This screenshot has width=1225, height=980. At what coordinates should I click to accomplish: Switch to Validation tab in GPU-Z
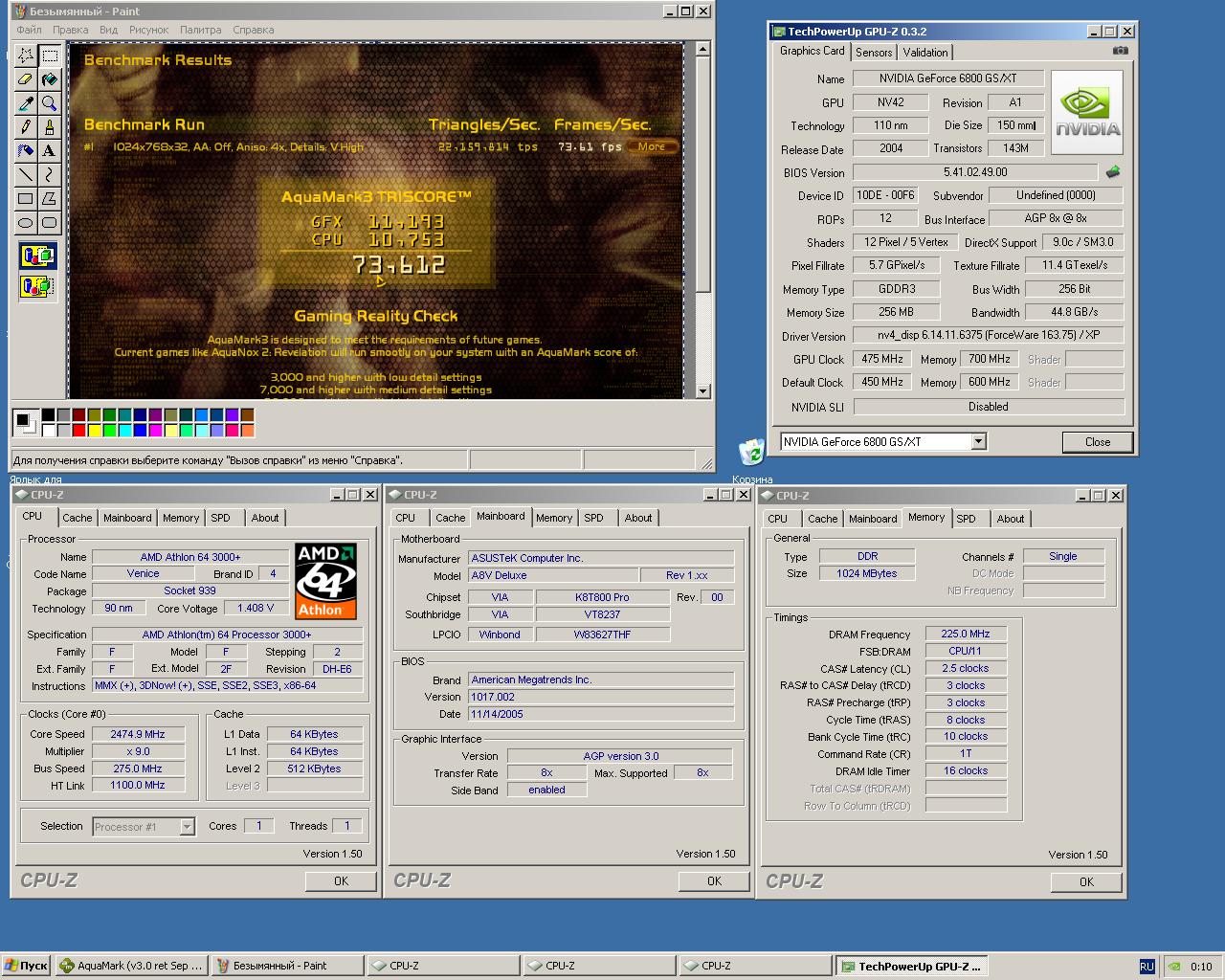click(x=925, y=53)
